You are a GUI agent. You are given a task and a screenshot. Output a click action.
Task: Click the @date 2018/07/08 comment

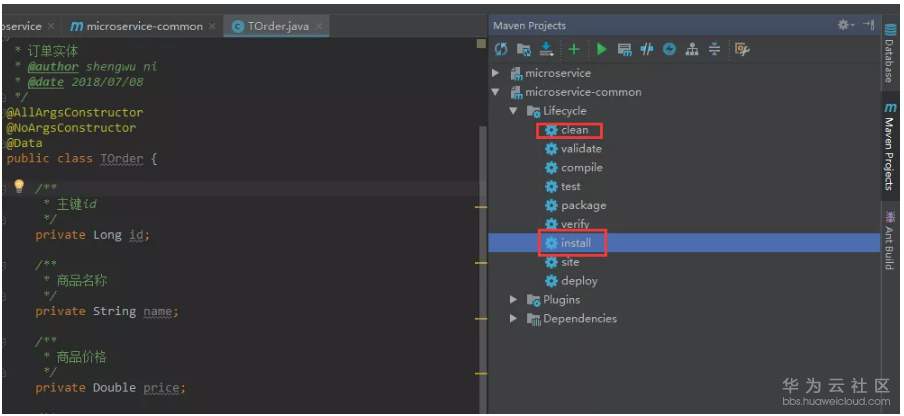coord(85,82)
